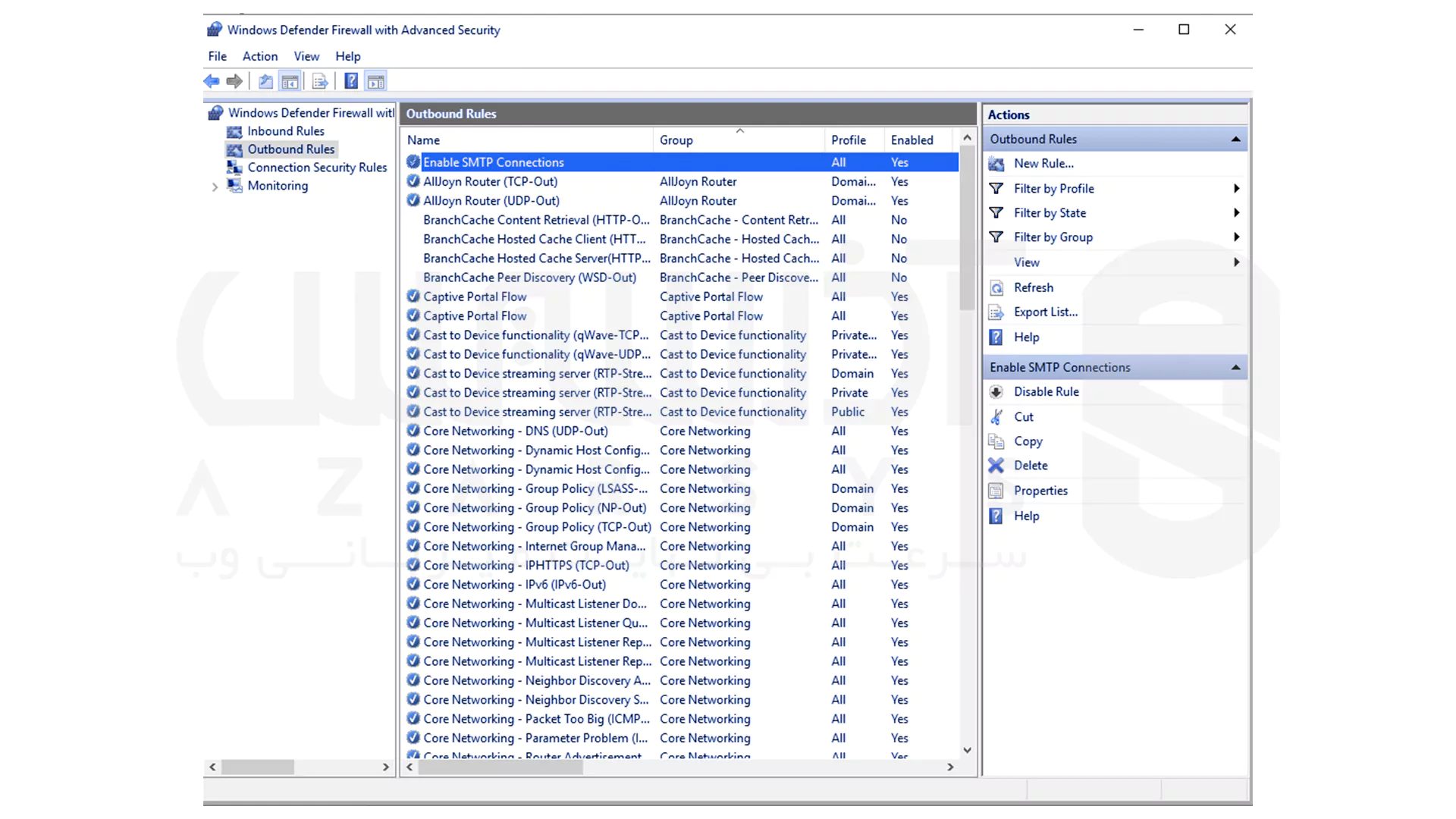The width and height of the screenshot is (1456, 819).
Task: Click the Refresh icon in Actions pane
Action: coord(996,288)
